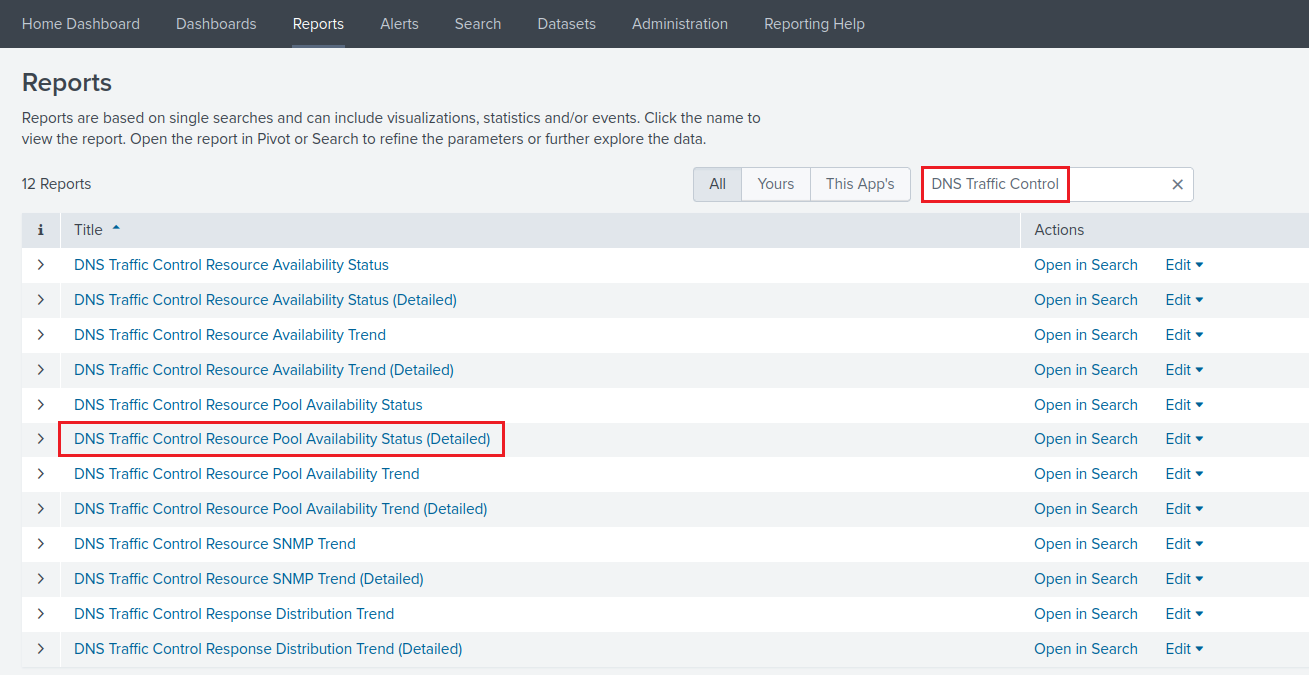Open the Administration menu item

pos(680,24)
